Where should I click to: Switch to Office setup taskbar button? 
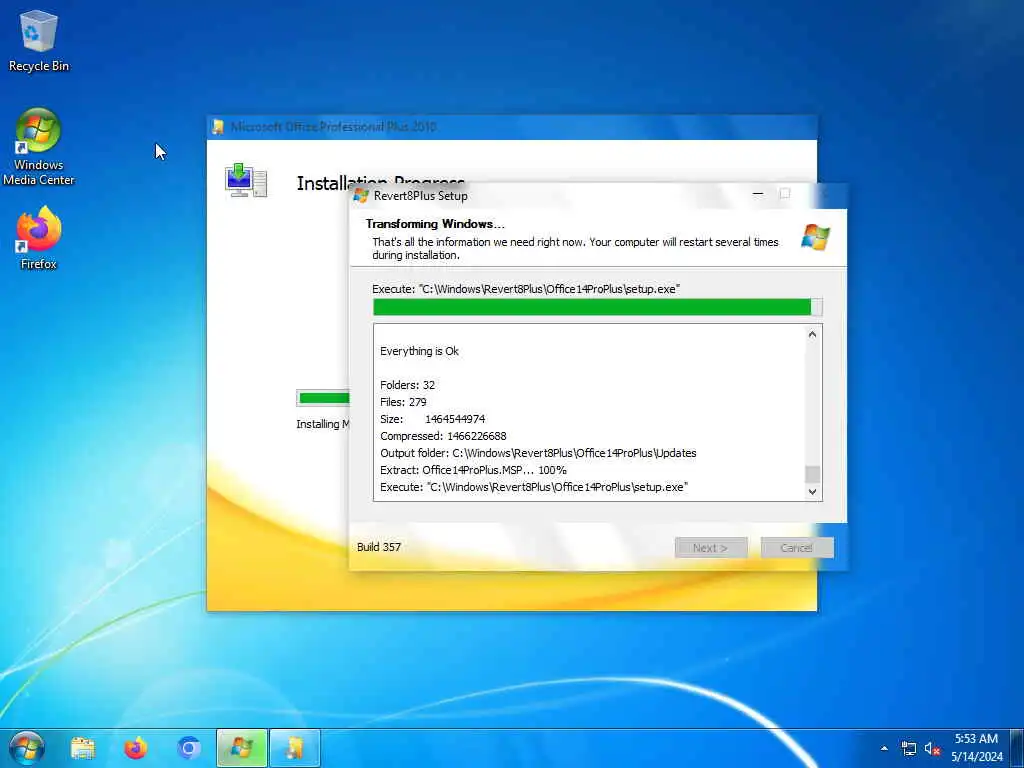(x=295, y=748)
